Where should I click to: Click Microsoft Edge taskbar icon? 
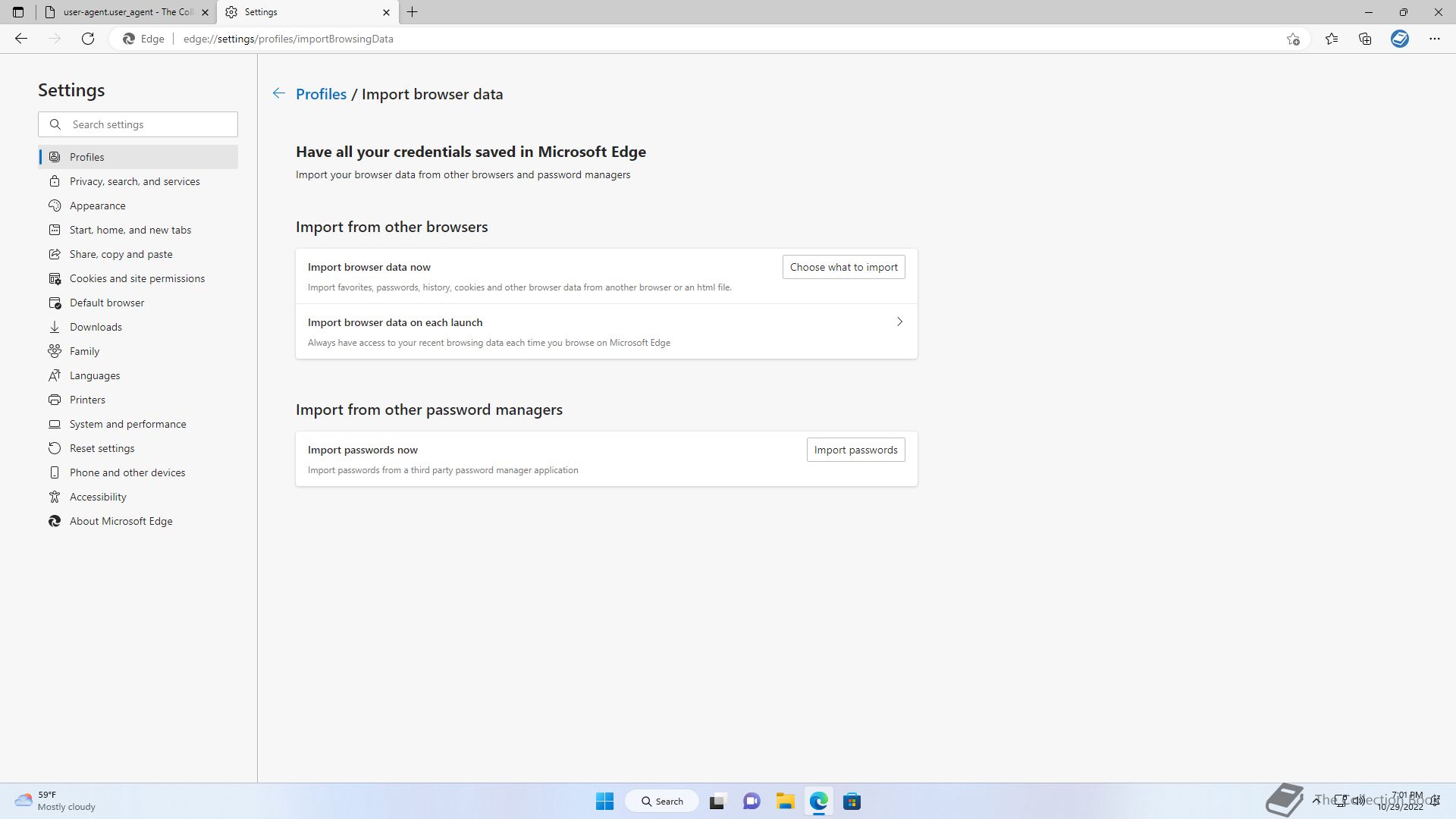point(818,801)
